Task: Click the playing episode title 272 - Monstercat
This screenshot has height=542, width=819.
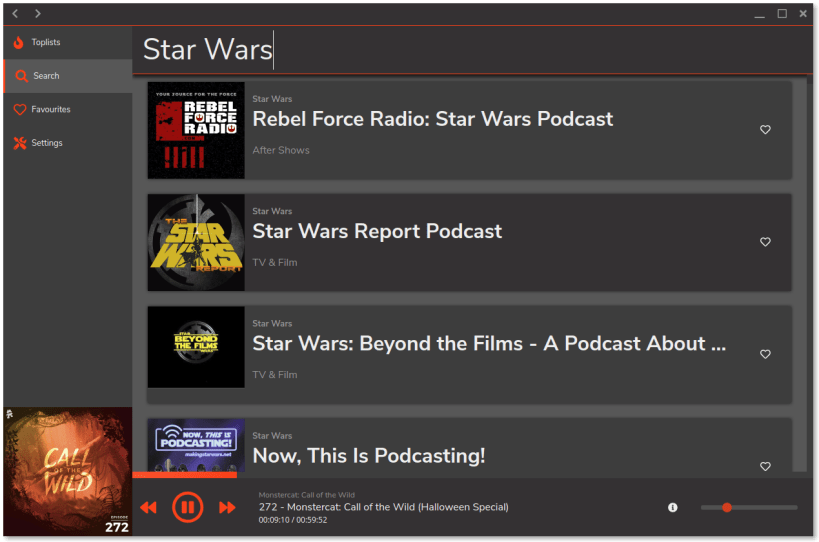Action: [x=383, y=507]
